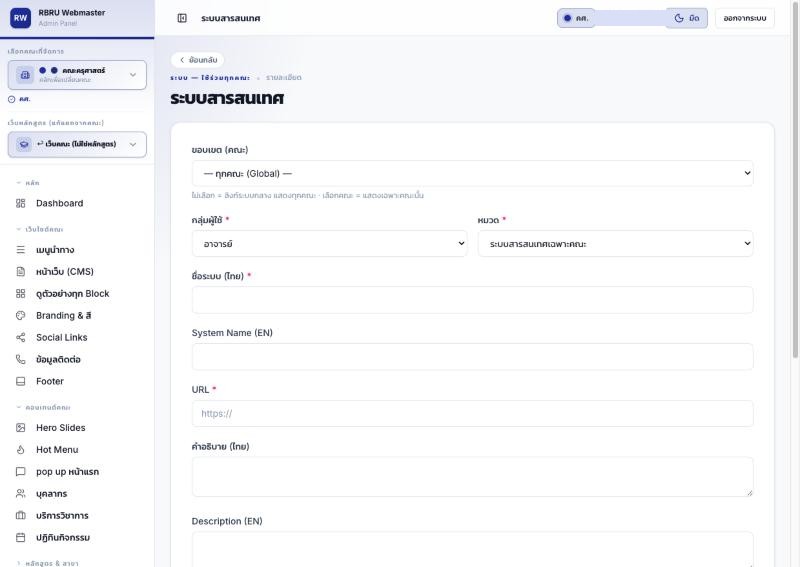The width and height of the screenshot is (800, 567).
Task: Toggle the sidebar collapse icon
Action: coord(182,18)
